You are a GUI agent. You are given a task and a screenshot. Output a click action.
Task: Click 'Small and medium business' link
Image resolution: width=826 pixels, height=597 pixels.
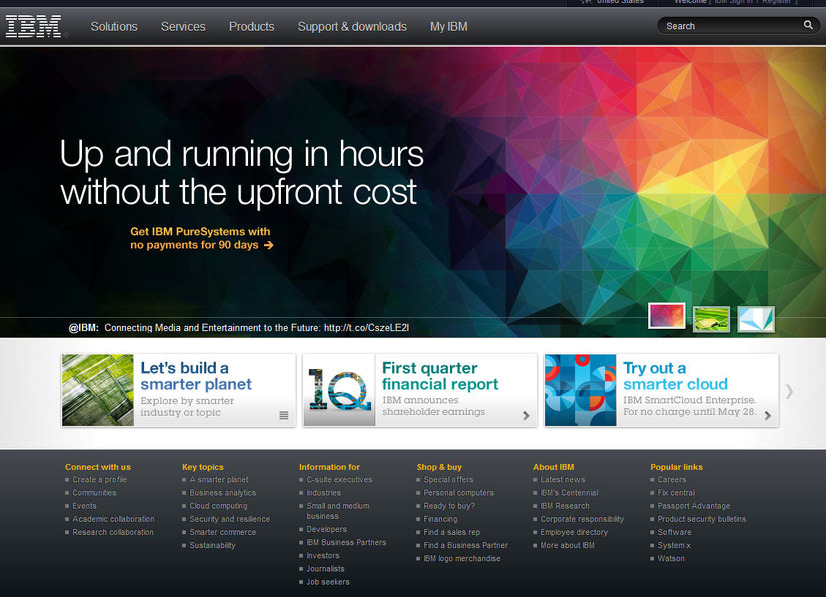[x=338, y=511]
